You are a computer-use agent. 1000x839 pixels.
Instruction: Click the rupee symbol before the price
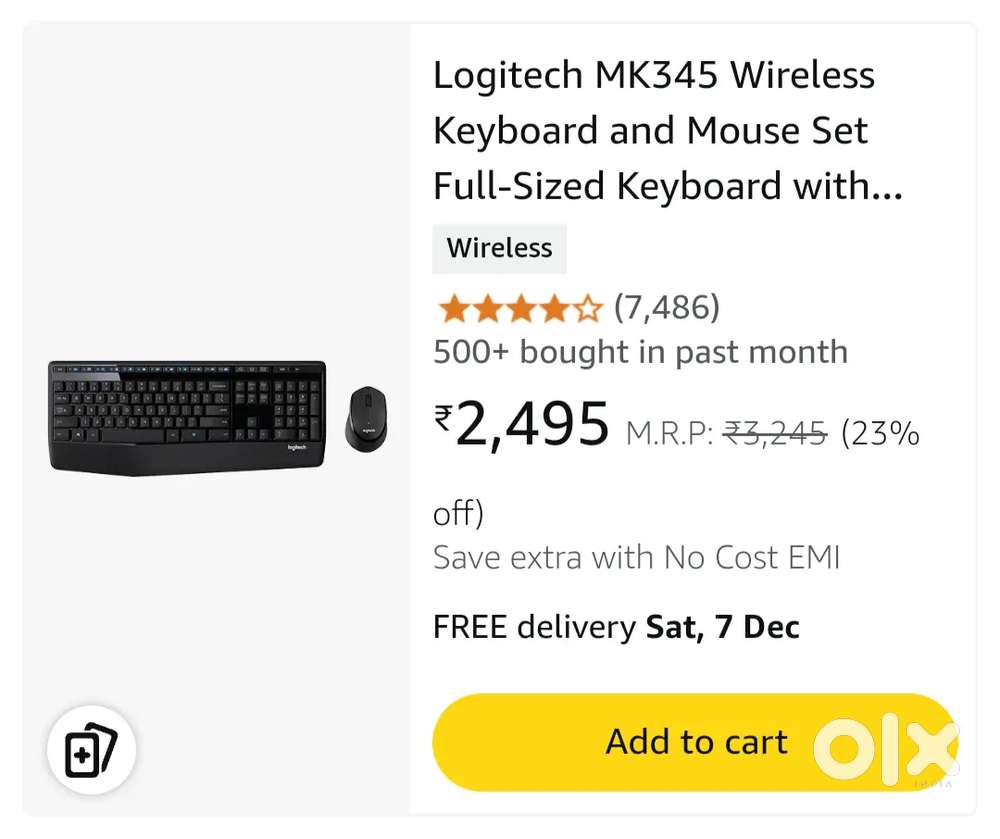tap(443, 417)
